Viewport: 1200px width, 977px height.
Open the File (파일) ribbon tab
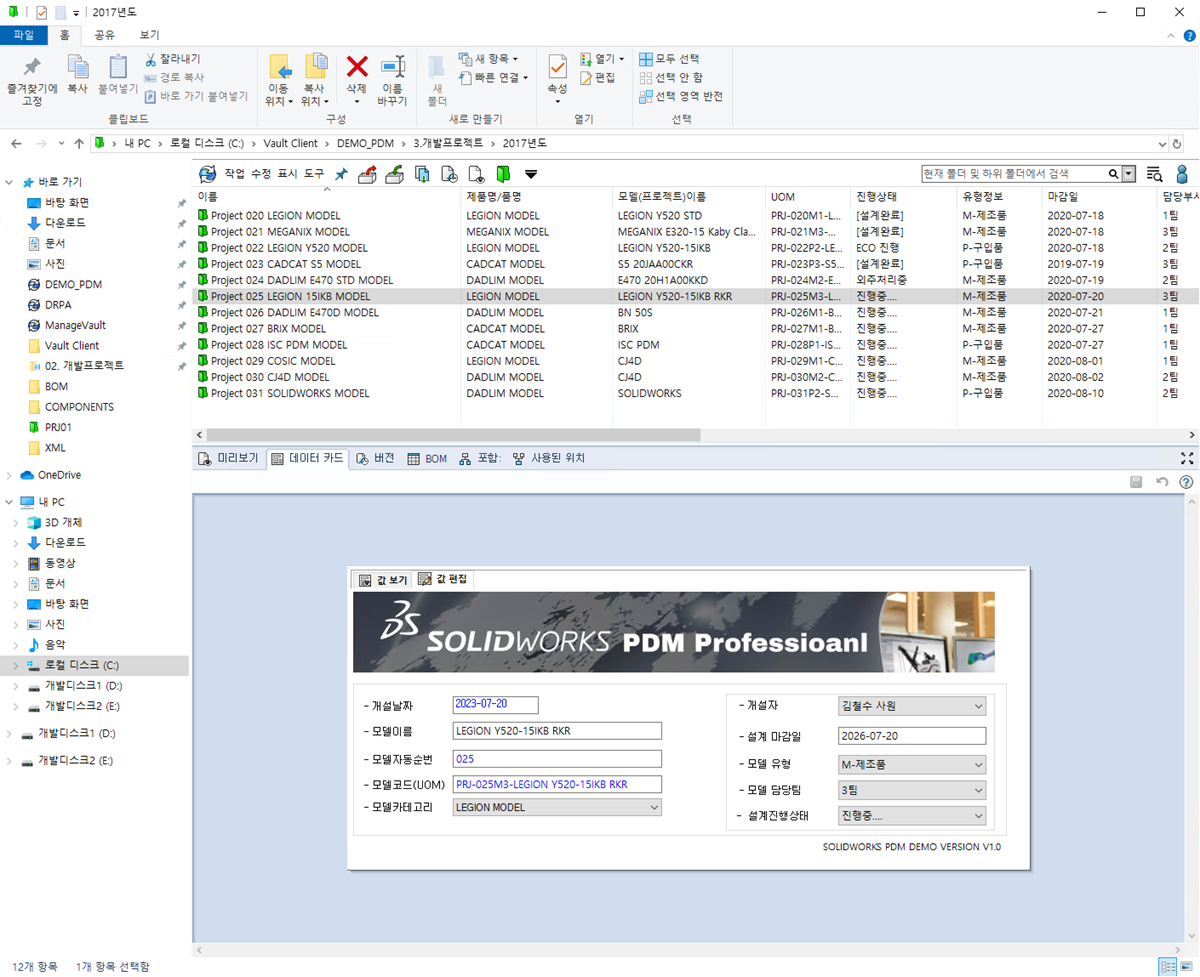[23, 34]
